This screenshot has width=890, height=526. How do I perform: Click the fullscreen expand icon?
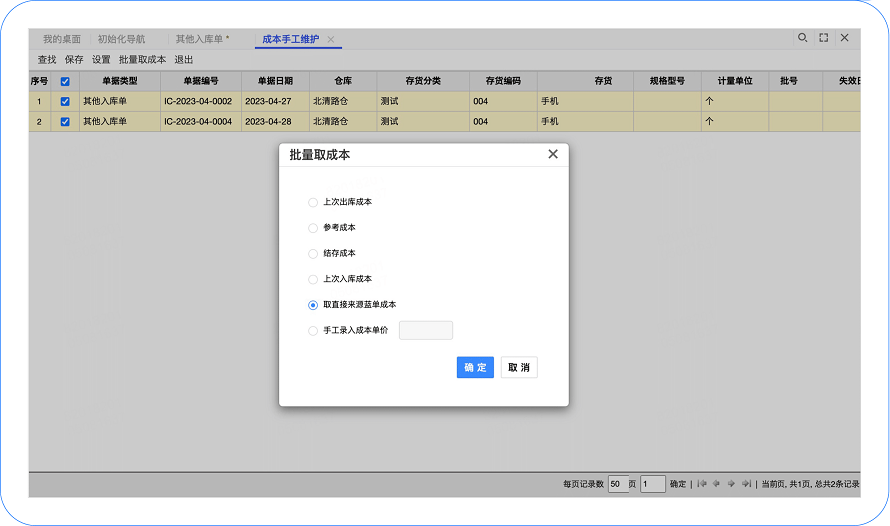pyautogui.click(x=823, y=38)
